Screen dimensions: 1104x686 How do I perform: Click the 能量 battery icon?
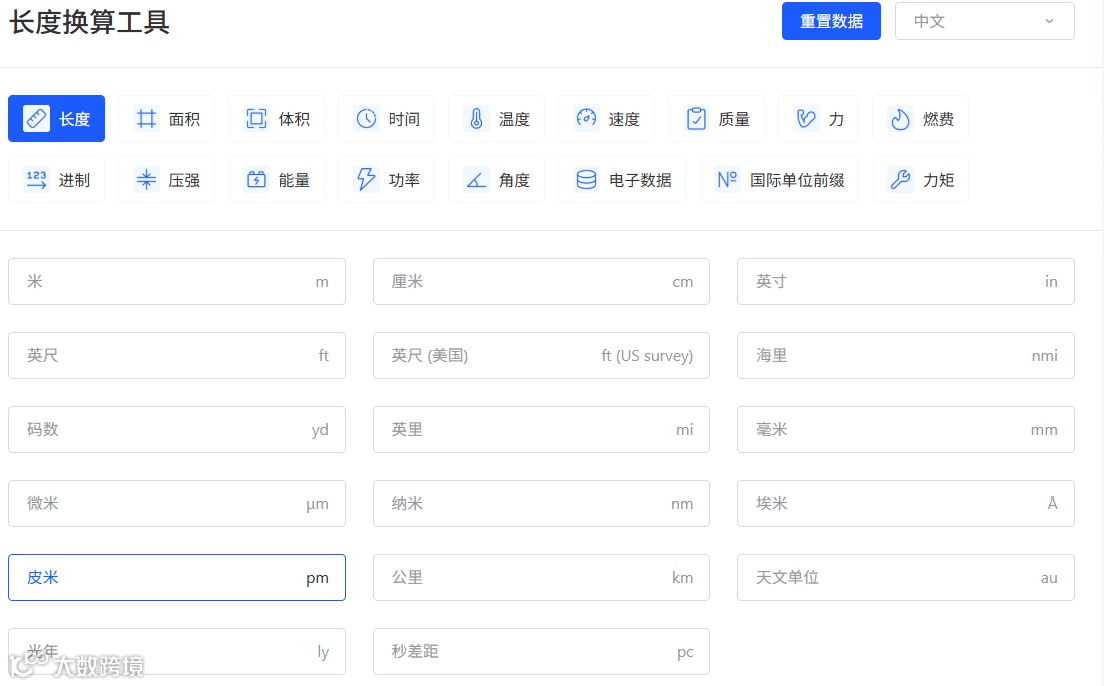pyautogui.click(x=256, y=180)
